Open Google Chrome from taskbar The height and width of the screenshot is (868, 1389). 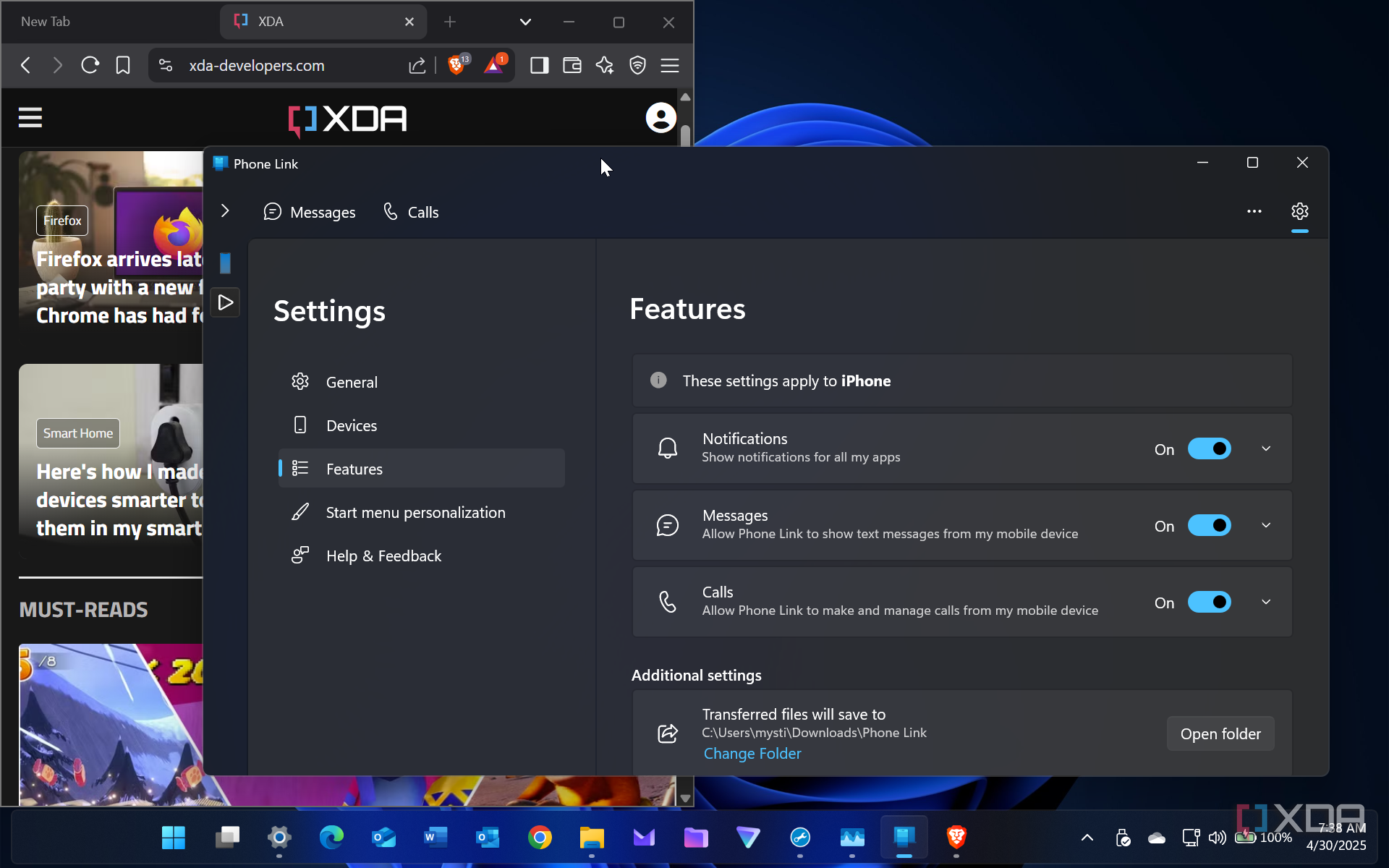[540, 838]
